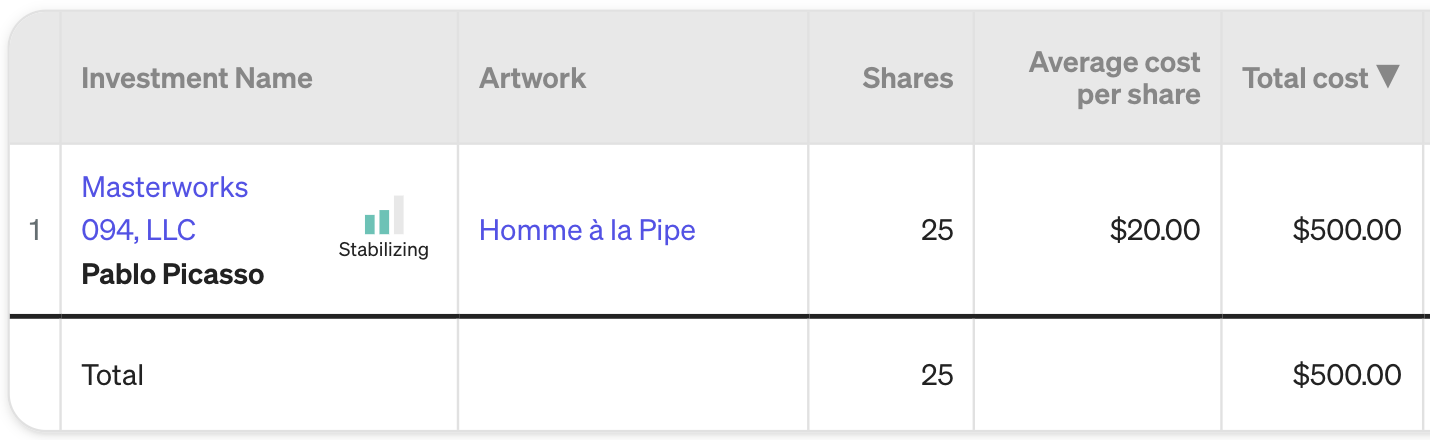Image resolution: width=1430 pixels, height=440 pixels.
Task: Click the Stabilizing status label
Action: point(383,250)
